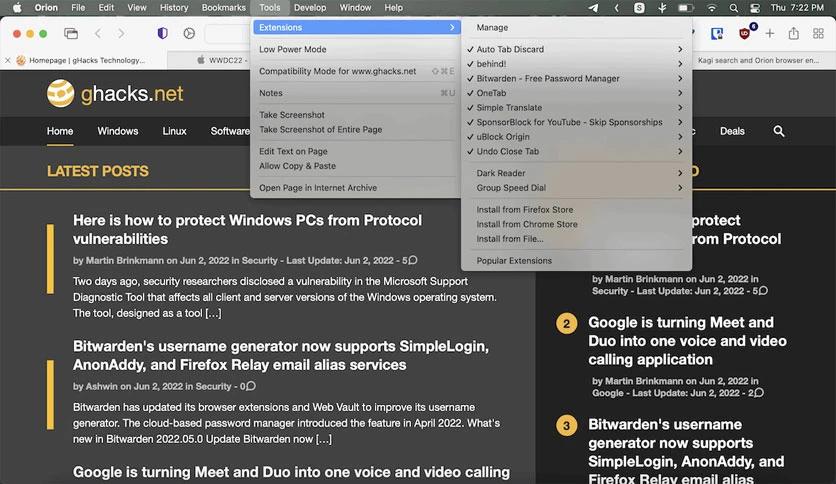Open Popular Extensions
Screen dimensions: 836x484
click(575, 261)
